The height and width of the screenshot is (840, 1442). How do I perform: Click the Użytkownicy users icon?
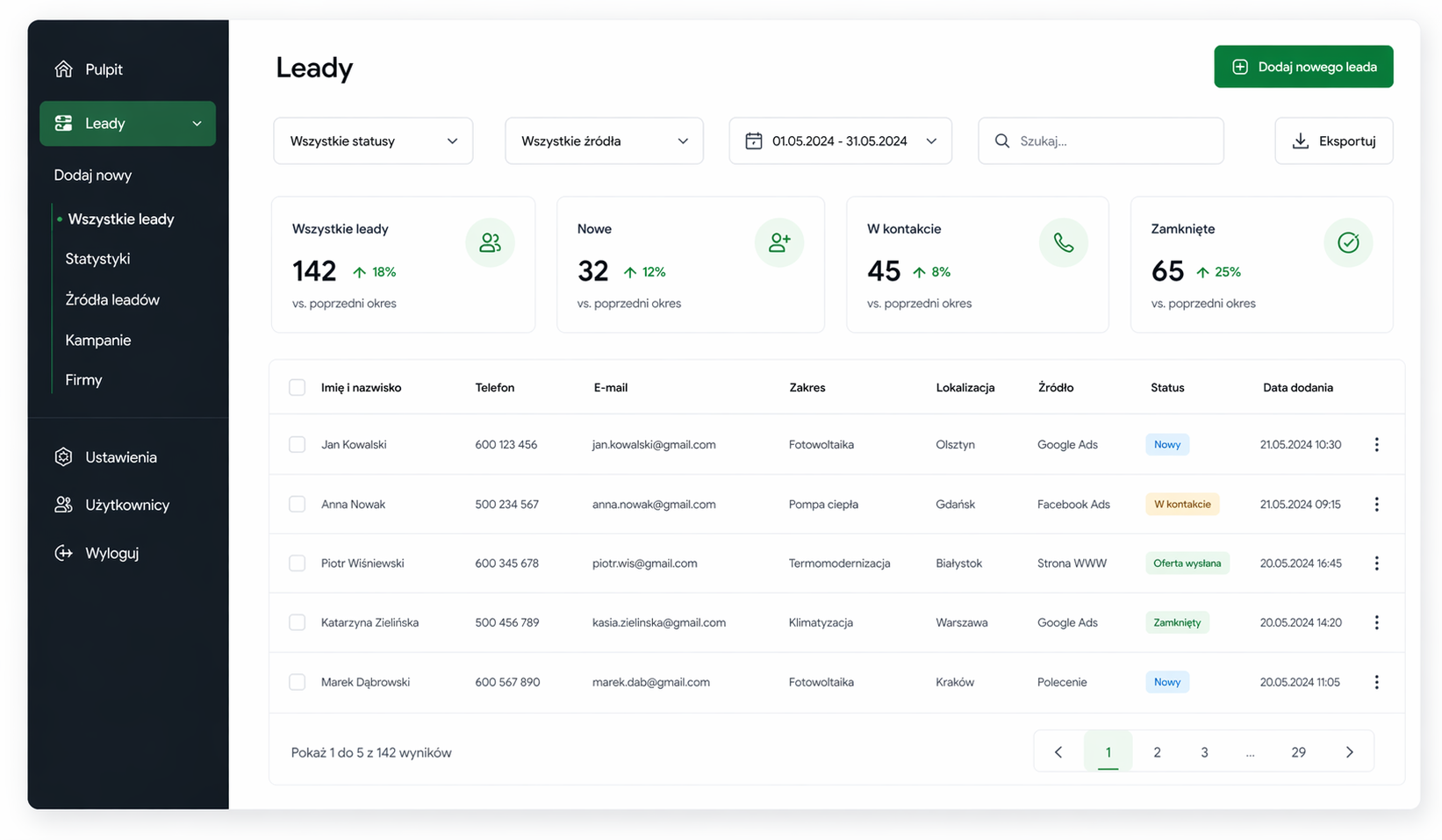click(x=63, y=505)
